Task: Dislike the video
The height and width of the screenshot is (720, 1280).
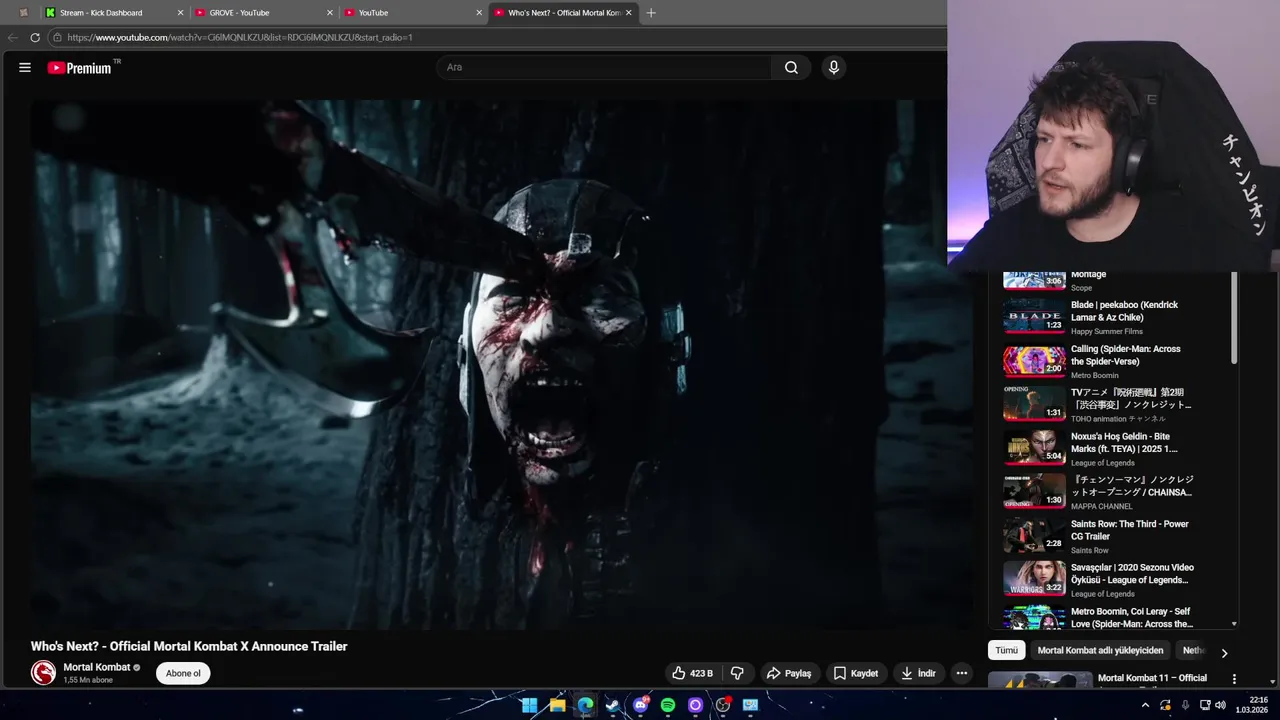Action: click(737, 673)
